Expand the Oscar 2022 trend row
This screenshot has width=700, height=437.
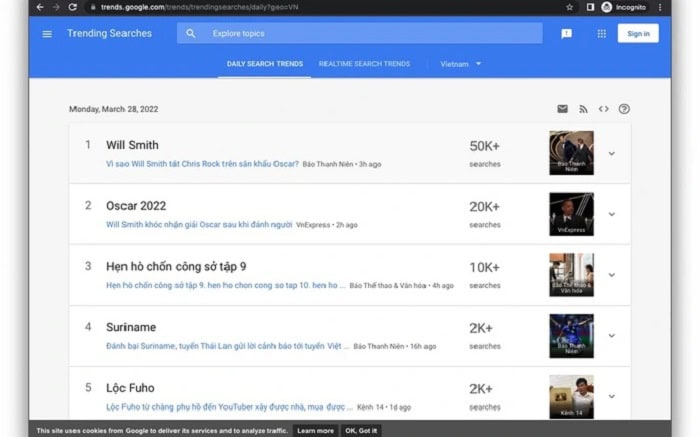[x=611, y=214]
